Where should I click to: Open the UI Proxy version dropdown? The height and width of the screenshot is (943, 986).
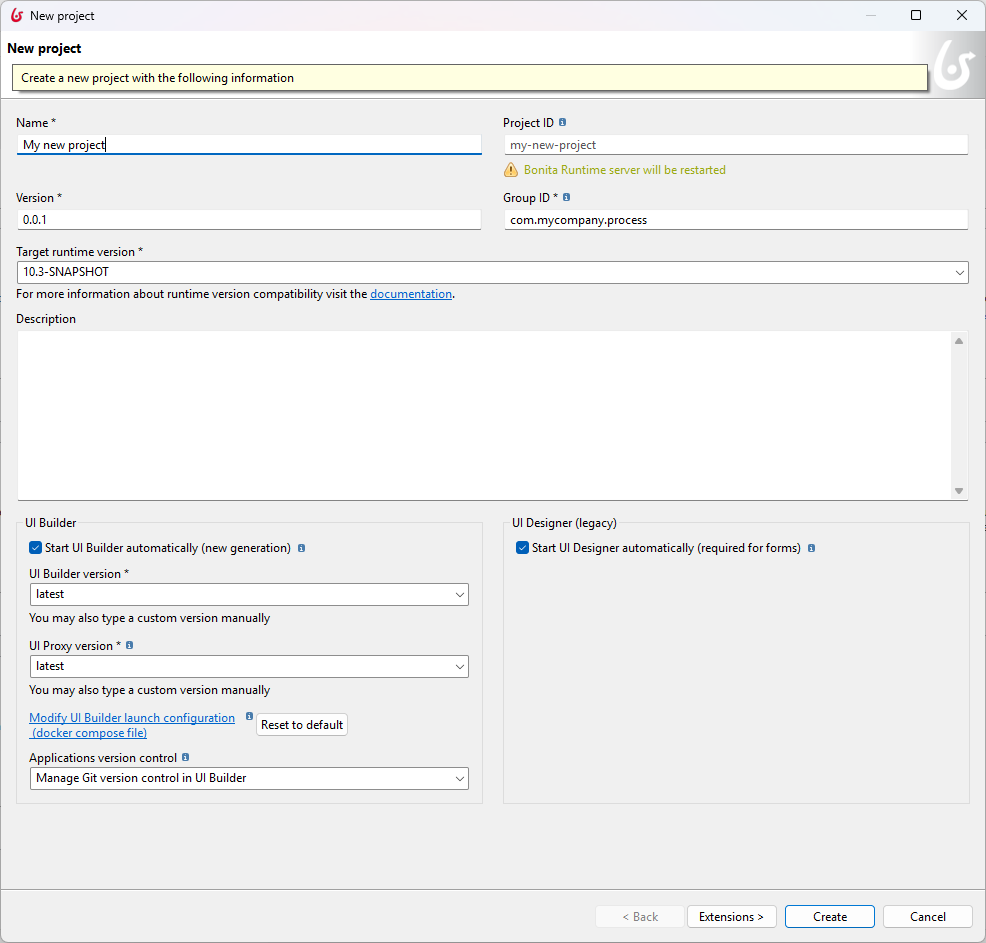coord(459,666)
